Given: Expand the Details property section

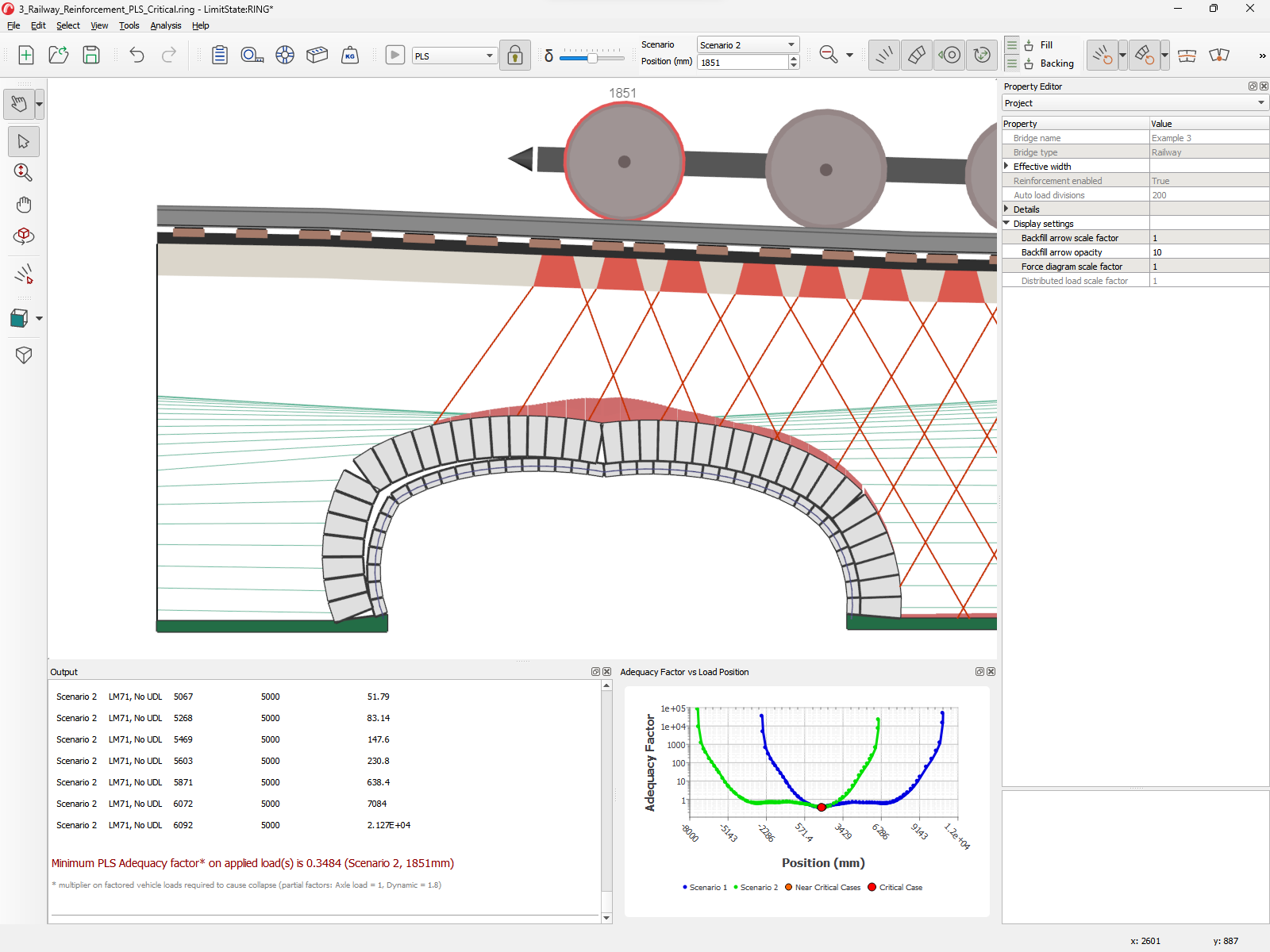Looking at the screenshot, I should pyautogui.click(x=1006, y=209).
